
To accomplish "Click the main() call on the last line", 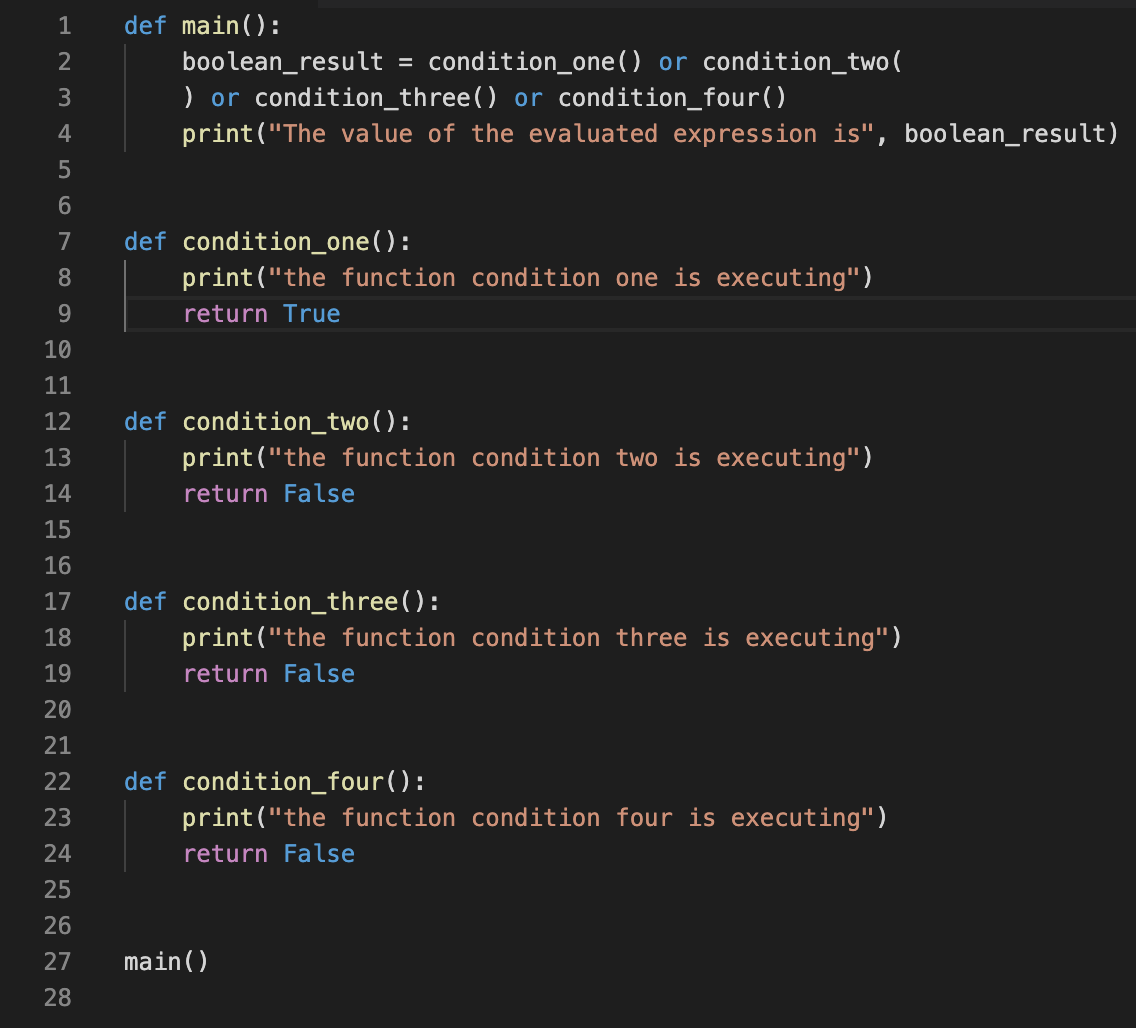I will (166, 962).
